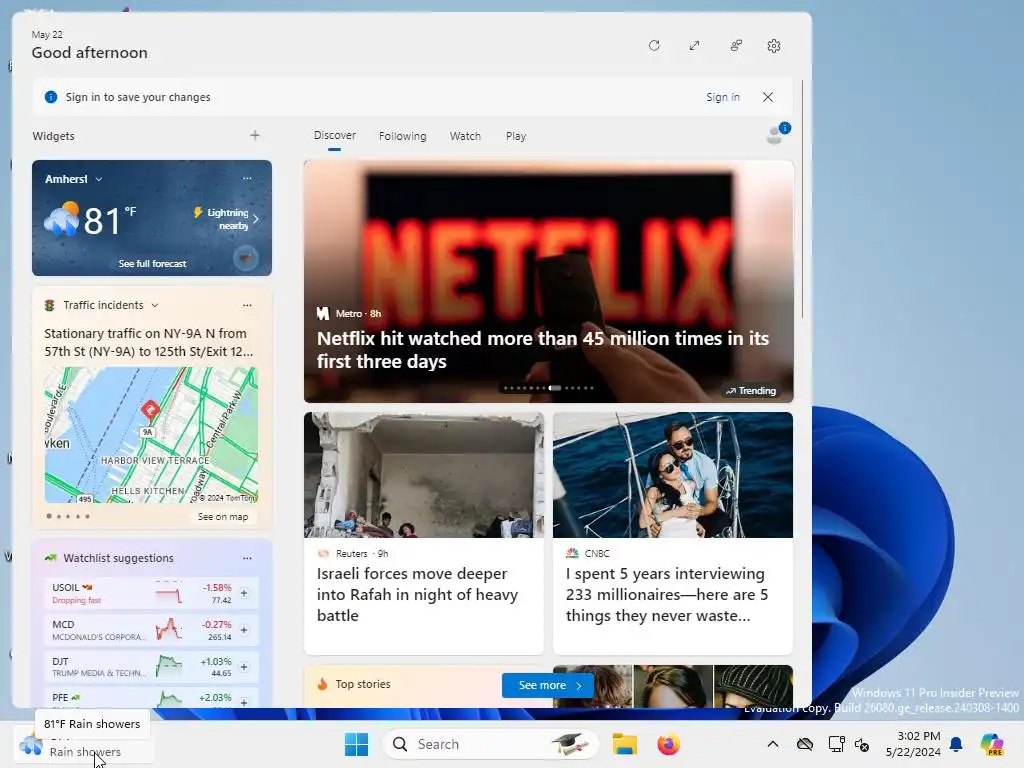The width and height of the screenshot is (1024, 768).
Task: Show hidden system tray icons
Action: (x=773, y=744)
